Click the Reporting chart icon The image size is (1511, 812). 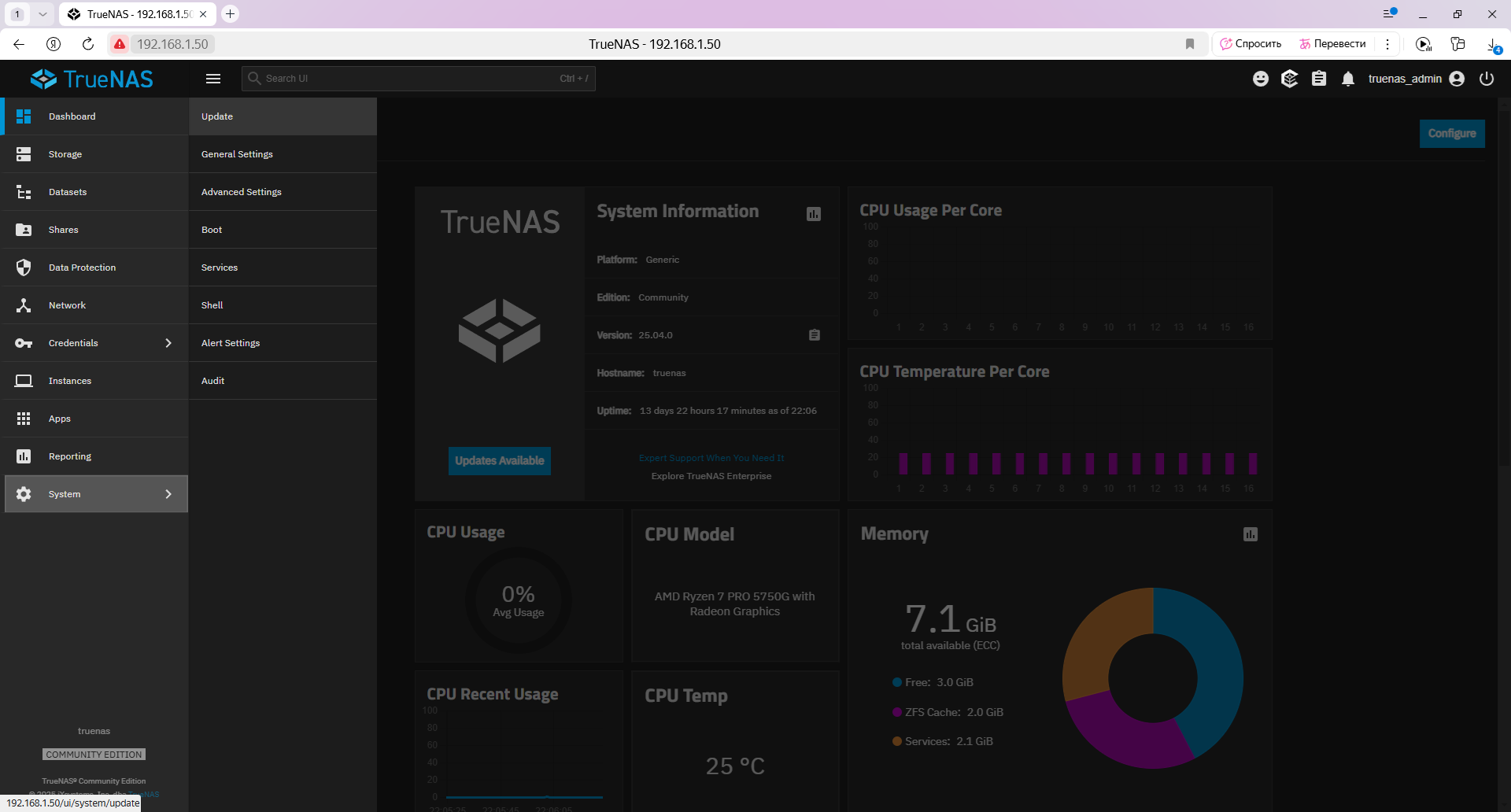coord(24,456)
